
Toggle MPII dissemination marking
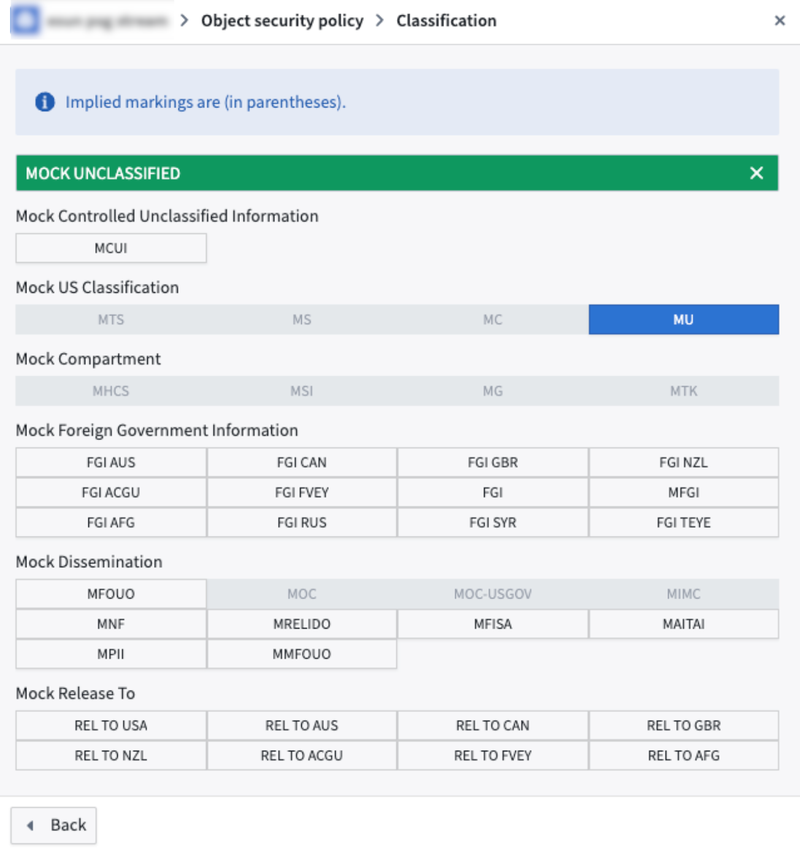(x=111, y=654)
